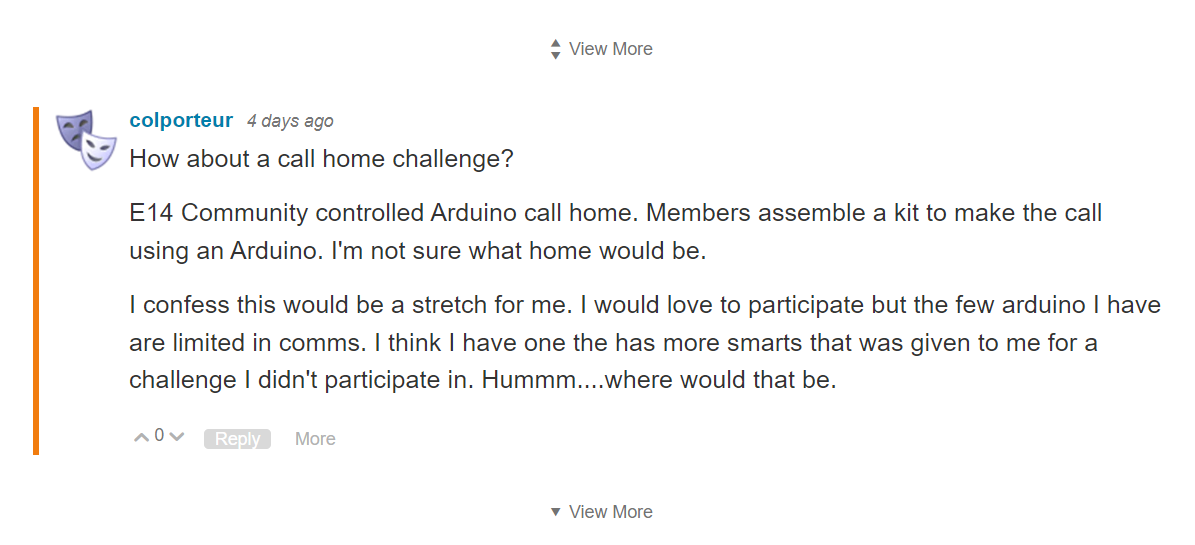1195x545 pixels.
Task: Click the paragraph starting 'I confess this would'
Action: click(x=645, y=342)
